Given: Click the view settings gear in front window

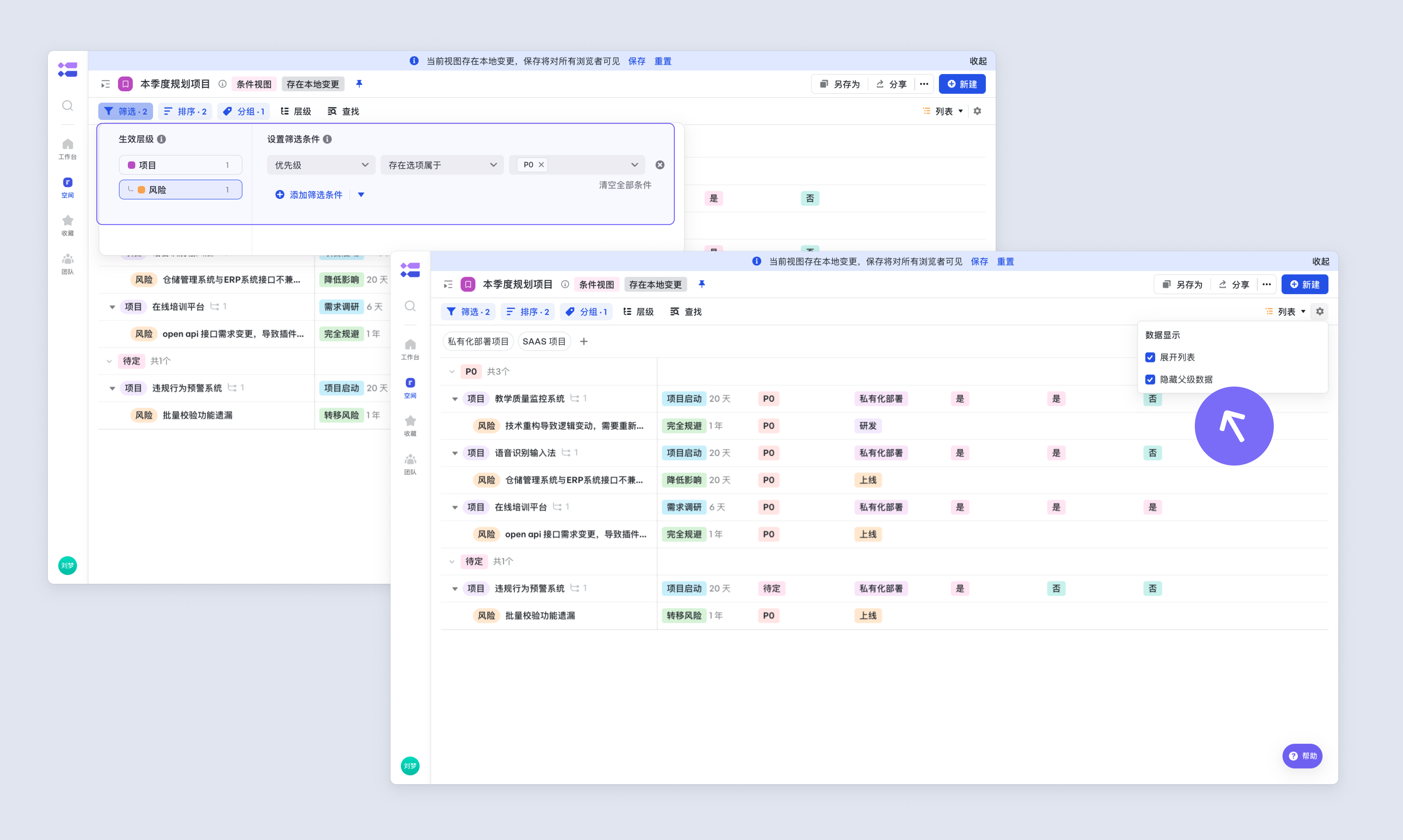Looking at the screenshot, I should point(1320,311).
